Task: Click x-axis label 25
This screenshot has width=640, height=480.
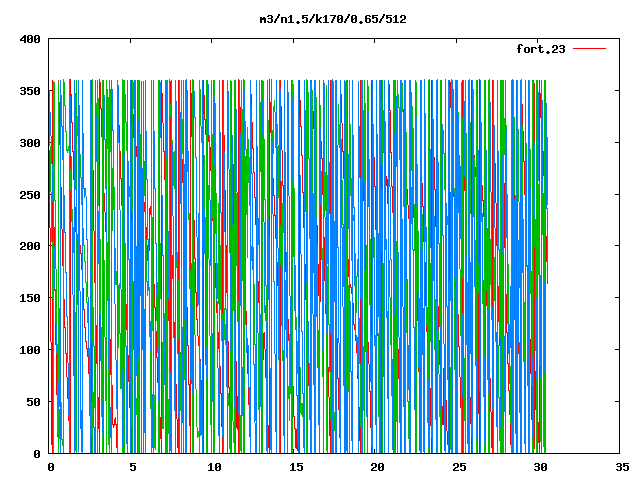Action: [x=459, y=467]
